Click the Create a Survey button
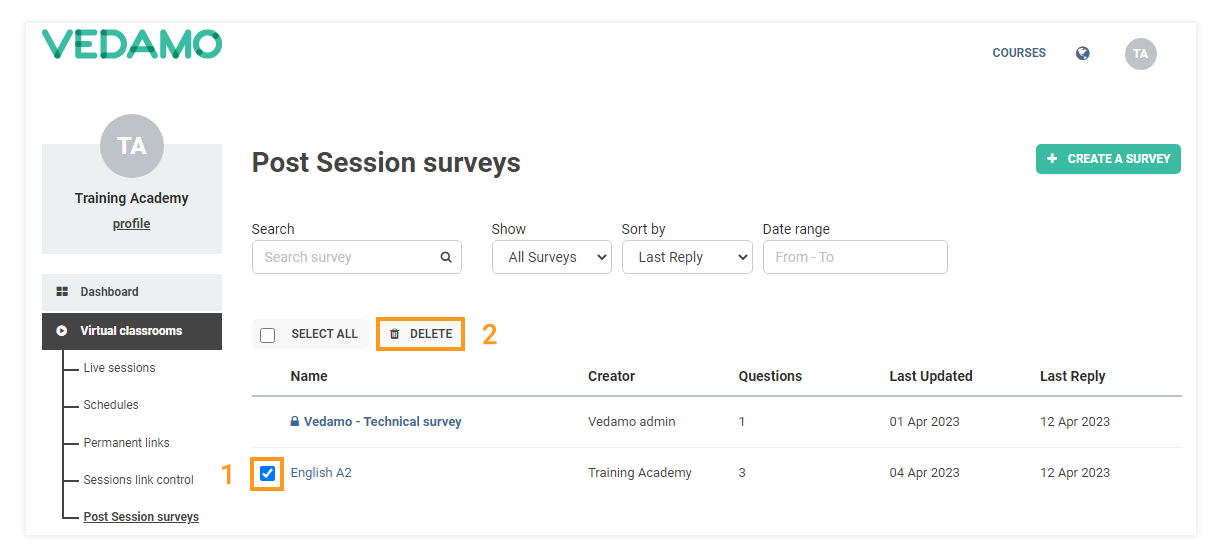This screenshot has height=558, width=1222. 1108,159
